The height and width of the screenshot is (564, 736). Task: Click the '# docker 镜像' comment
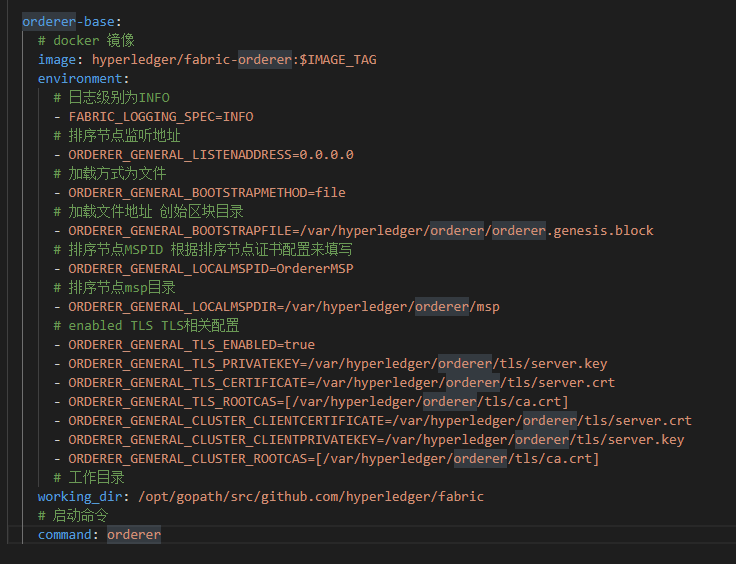(86, 41)
